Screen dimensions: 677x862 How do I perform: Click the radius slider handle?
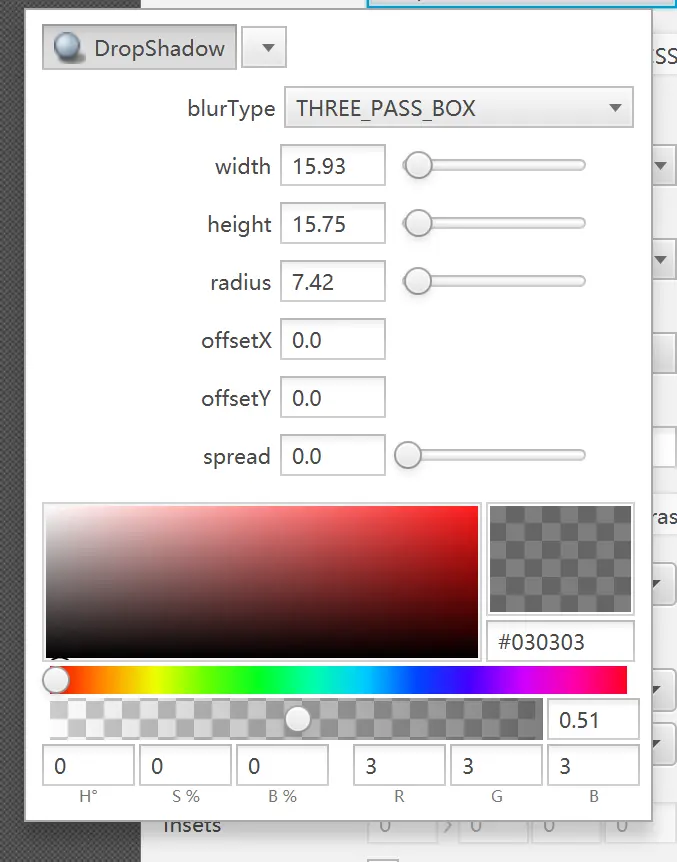[x=417, y=282]
